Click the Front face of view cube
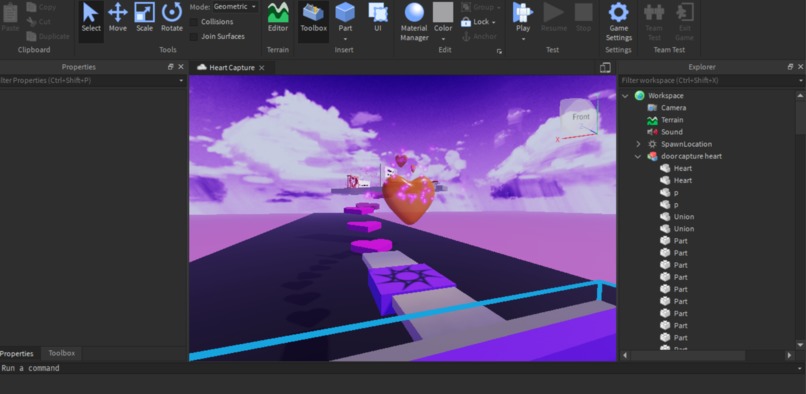The image size is (806, 394). pyautogui.click(x=581, y=117)
